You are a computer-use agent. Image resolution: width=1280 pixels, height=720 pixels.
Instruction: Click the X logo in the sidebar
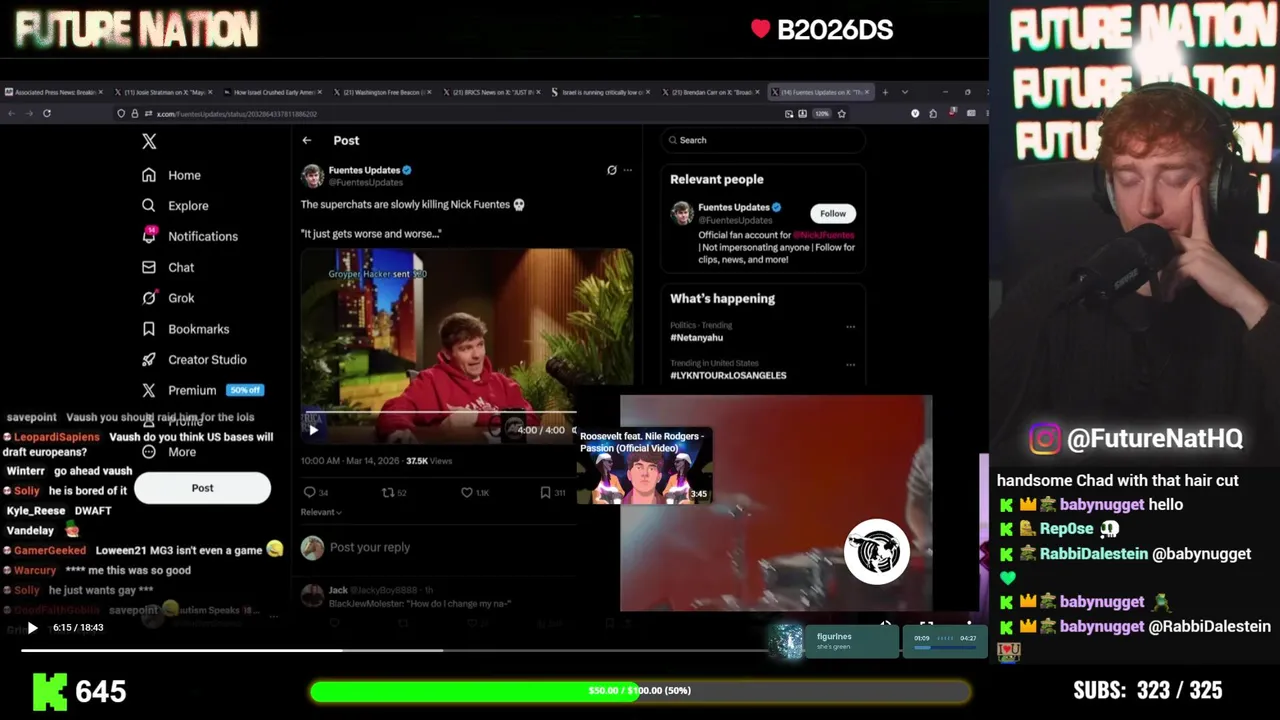(149, 141)
